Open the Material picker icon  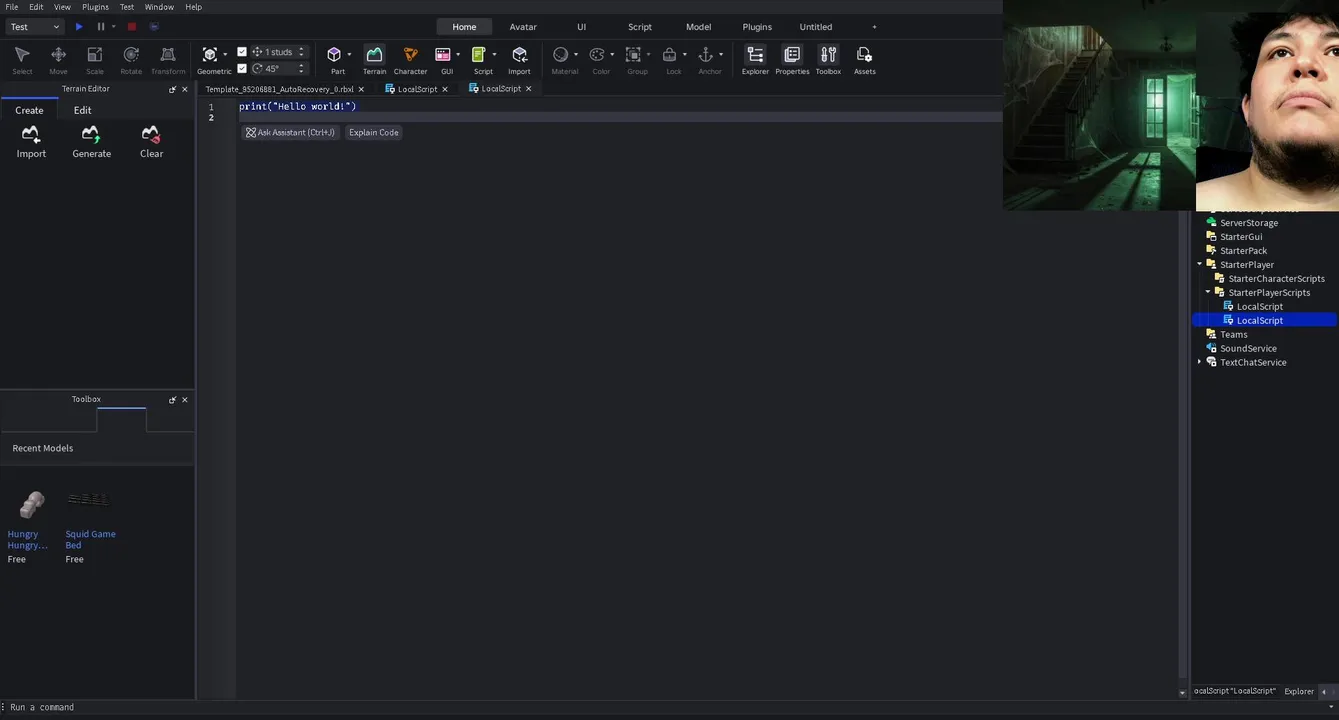561,55
